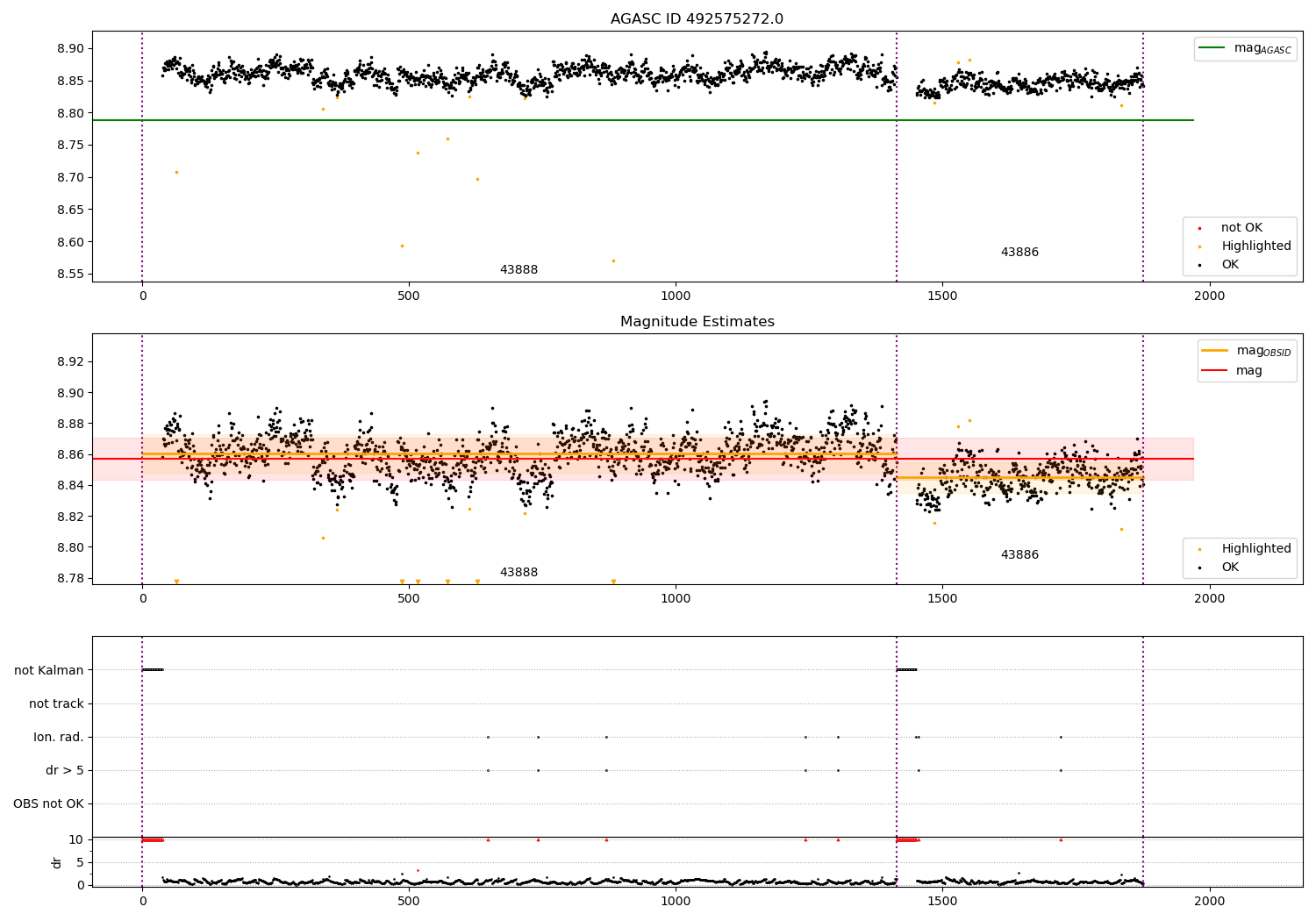Click the 8.86 y-axis tick label
Viewport: 1316px width, 921px height.
68,454
